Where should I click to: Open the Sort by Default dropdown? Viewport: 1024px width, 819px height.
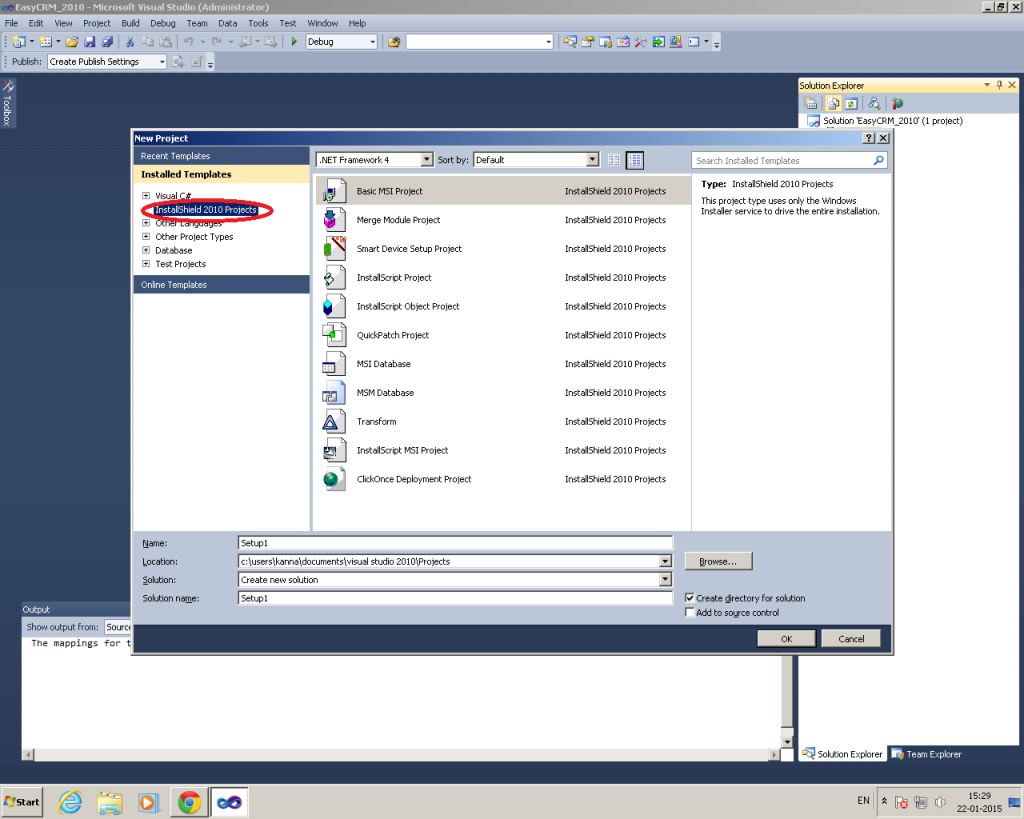pos(592,159)
